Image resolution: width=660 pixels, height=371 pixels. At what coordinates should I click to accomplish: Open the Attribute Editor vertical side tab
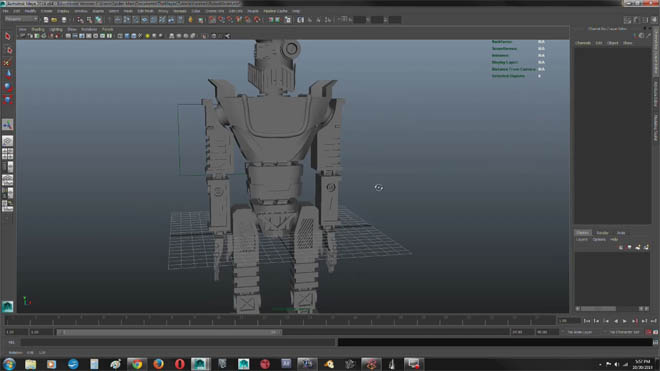656,94
